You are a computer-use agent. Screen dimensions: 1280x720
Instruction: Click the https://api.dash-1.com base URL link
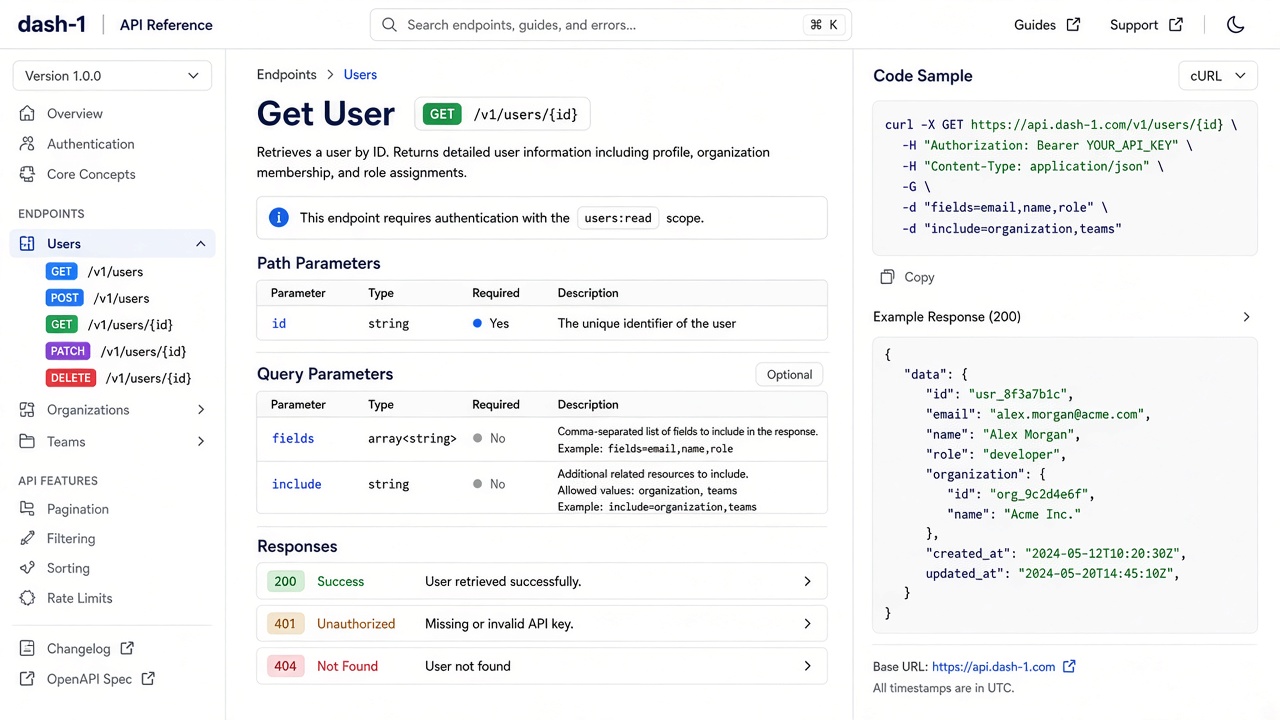pos(993,667)
